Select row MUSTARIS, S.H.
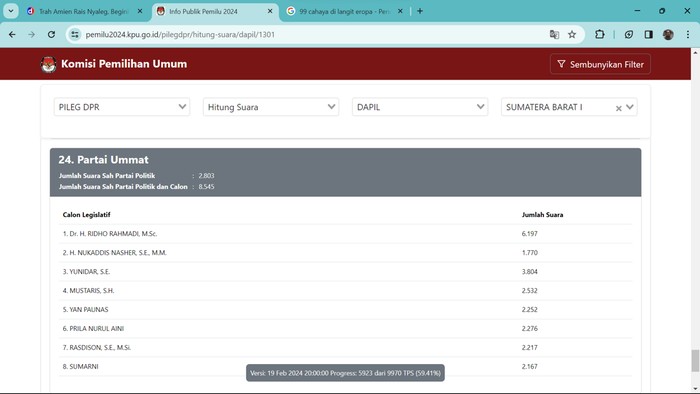Screen dimensions: 700x394 coord(346,290)
